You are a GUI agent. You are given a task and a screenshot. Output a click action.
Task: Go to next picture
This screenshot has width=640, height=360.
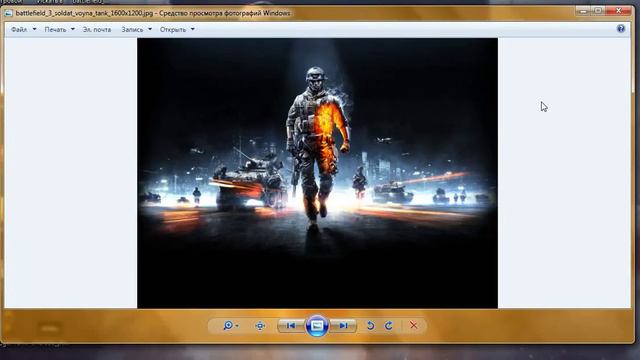(343, 326)
